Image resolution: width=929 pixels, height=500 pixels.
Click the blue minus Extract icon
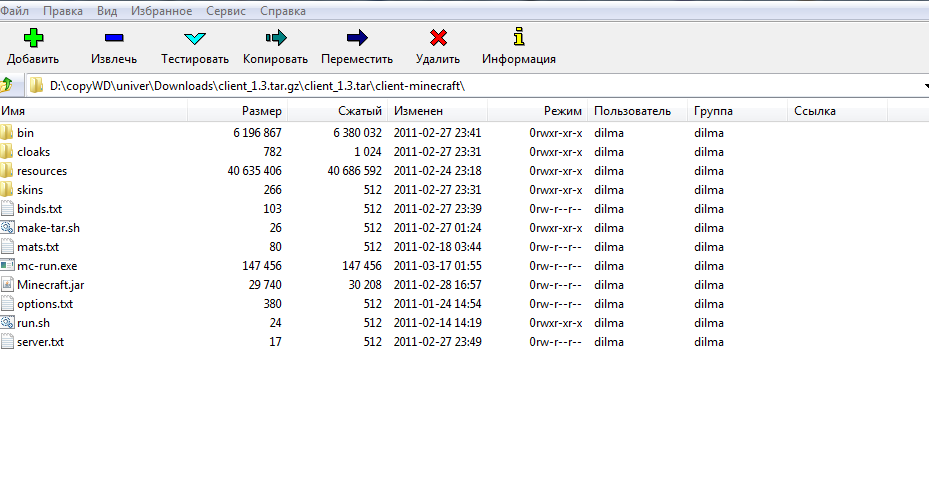click(114, 38)
